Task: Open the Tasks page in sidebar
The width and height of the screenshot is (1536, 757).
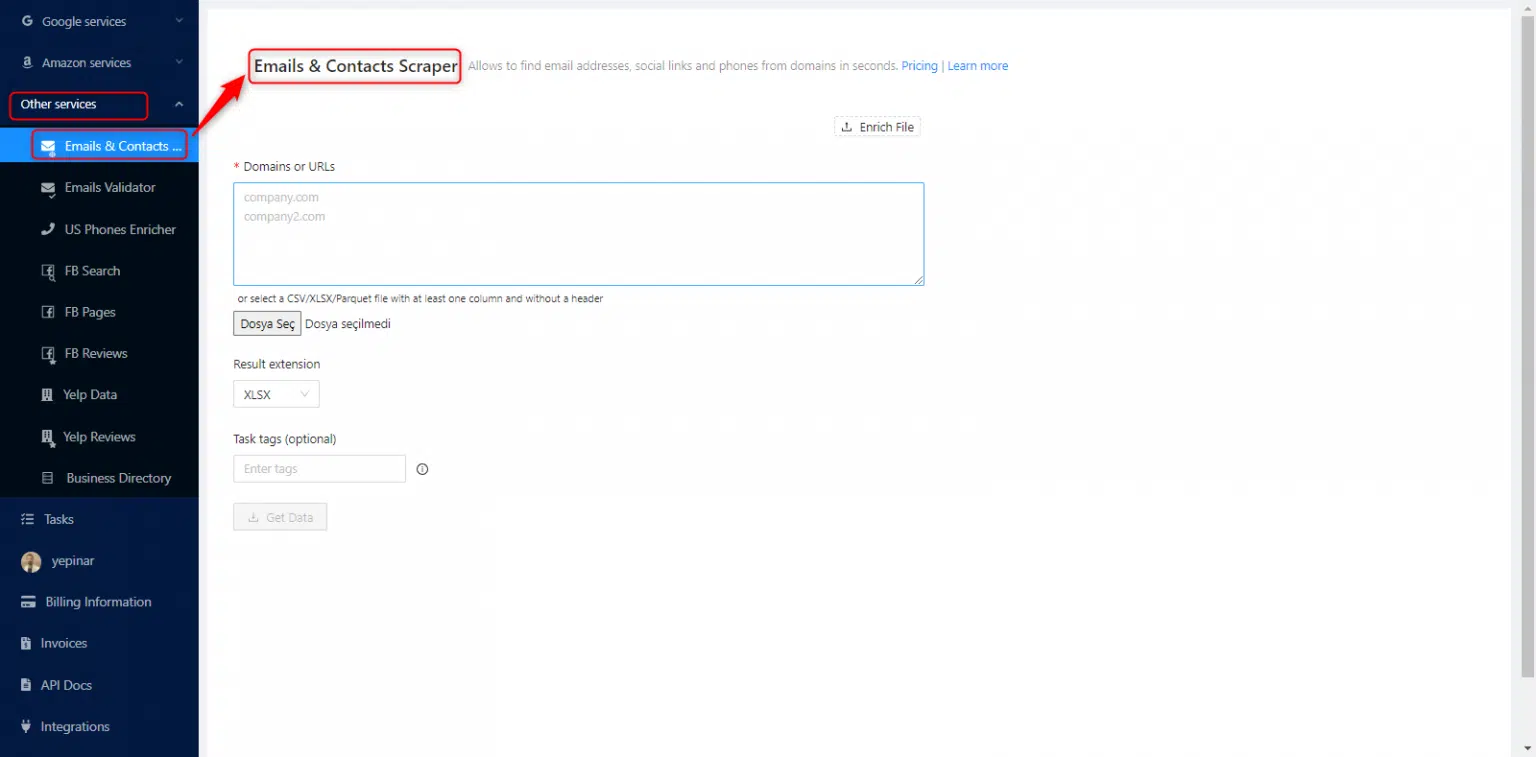Action: click(58, 520)
